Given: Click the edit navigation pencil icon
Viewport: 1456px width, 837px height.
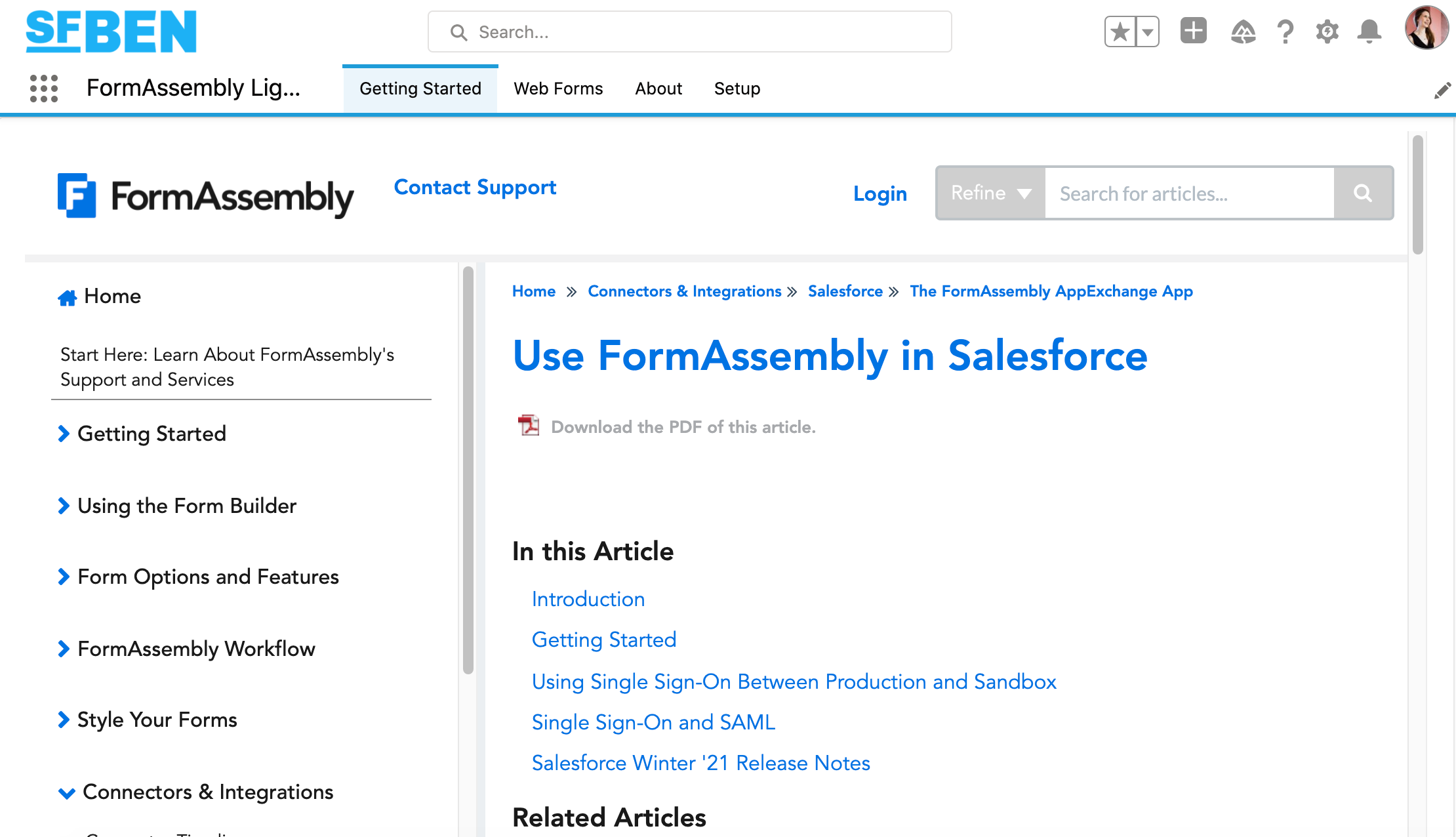Looking at the screenshot, I should coord(1442,91).
